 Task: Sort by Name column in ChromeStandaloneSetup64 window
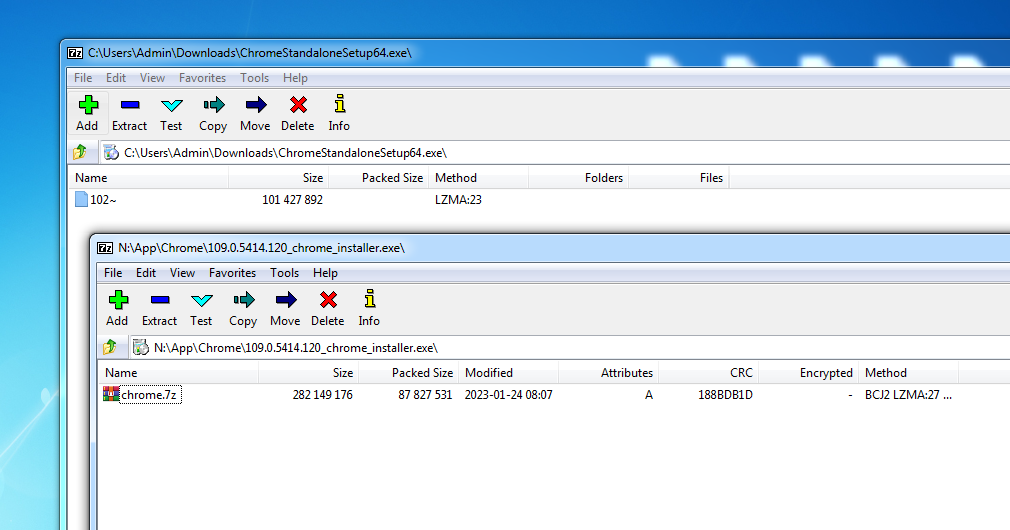pos(148,178)
